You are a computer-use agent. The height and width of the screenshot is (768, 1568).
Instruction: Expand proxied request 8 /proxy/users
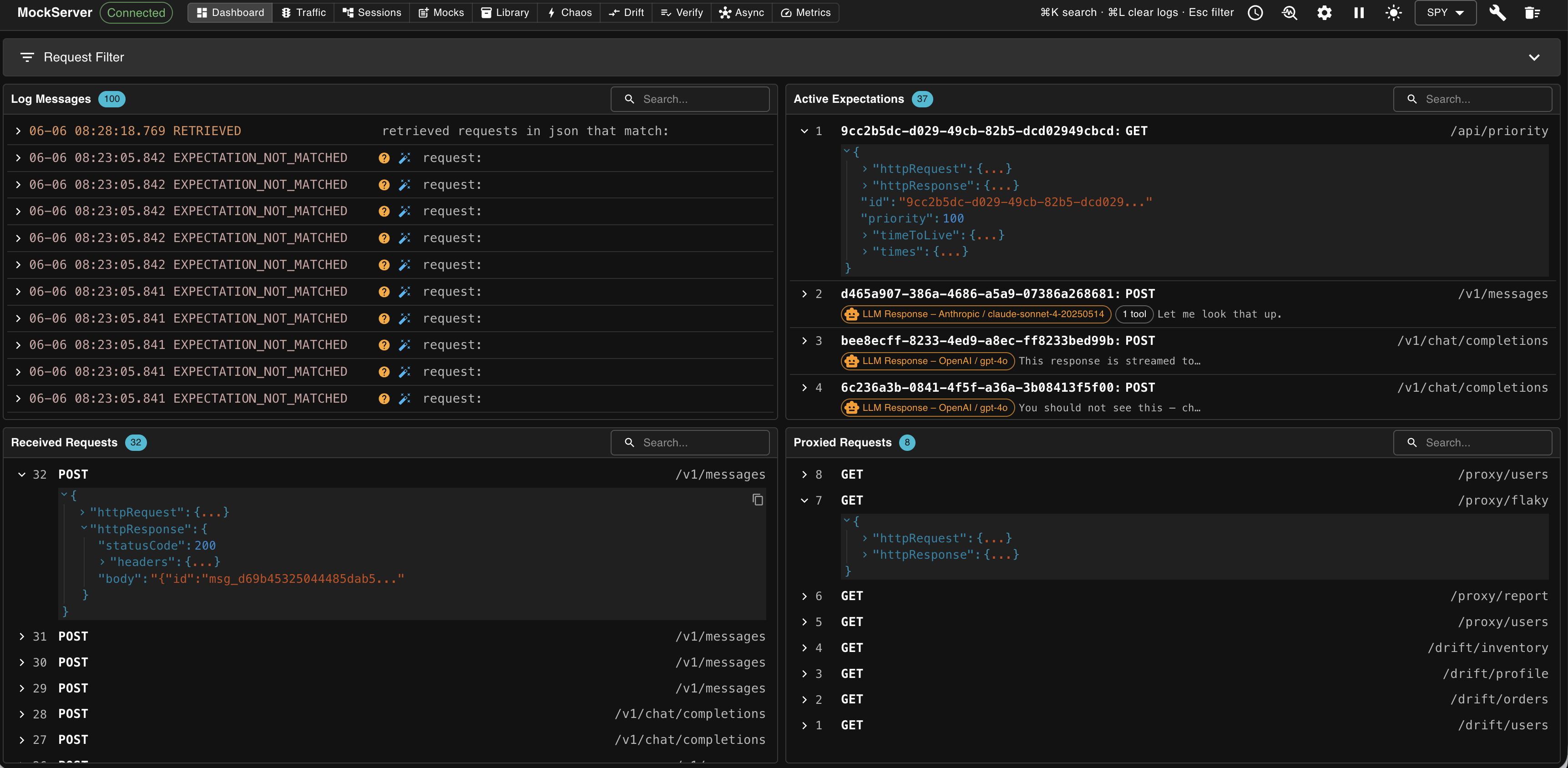804,475
